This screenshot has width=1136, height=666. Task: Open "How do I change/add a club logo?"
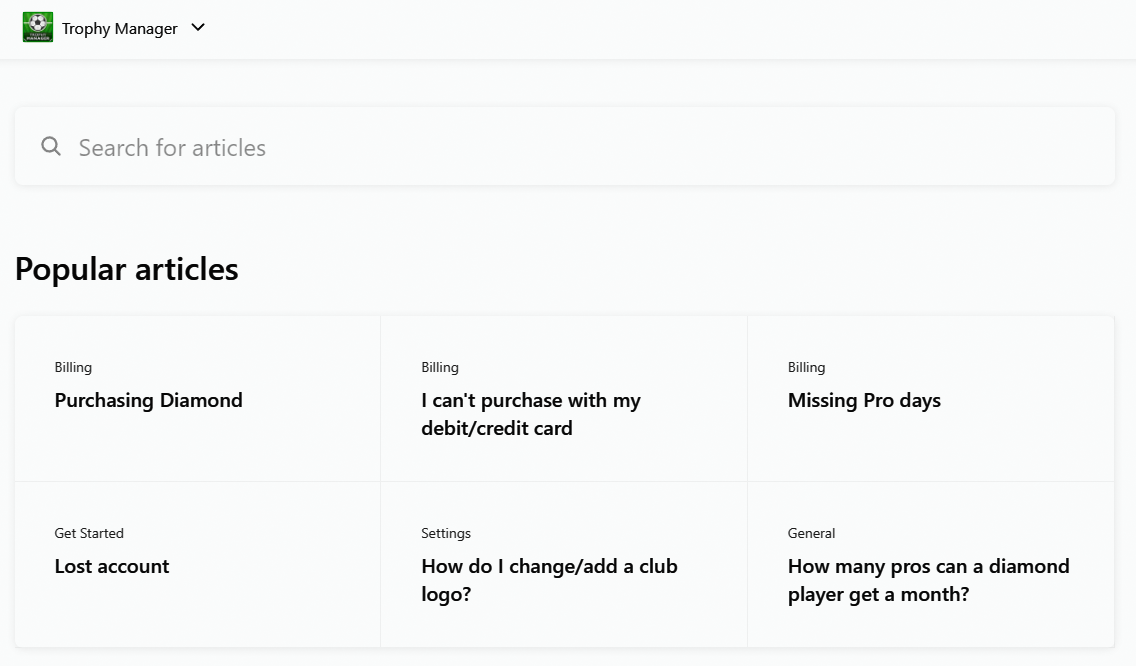[x=549, y=580]
